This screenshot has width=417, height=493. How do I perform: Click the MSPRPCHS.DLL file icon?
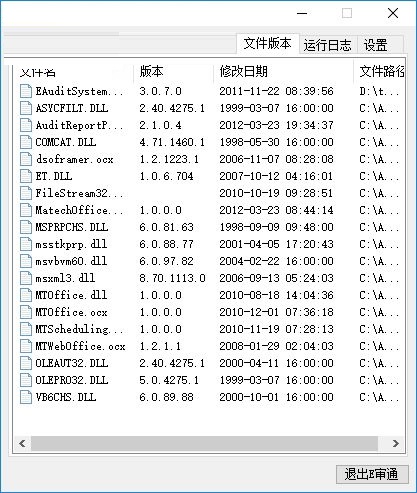(x=26, y=227)
